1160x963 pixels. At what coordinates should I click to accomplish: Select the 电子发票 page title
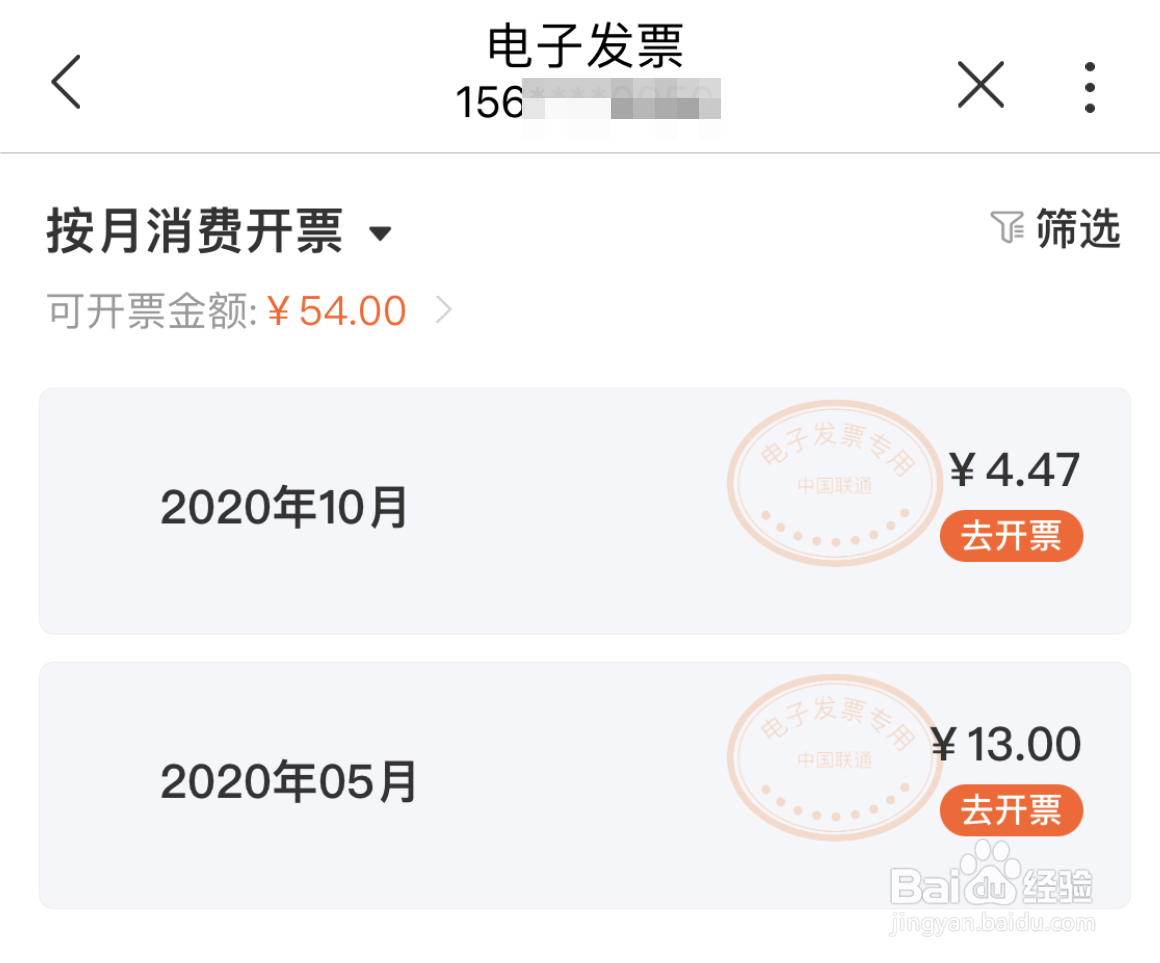click(583, 45)
